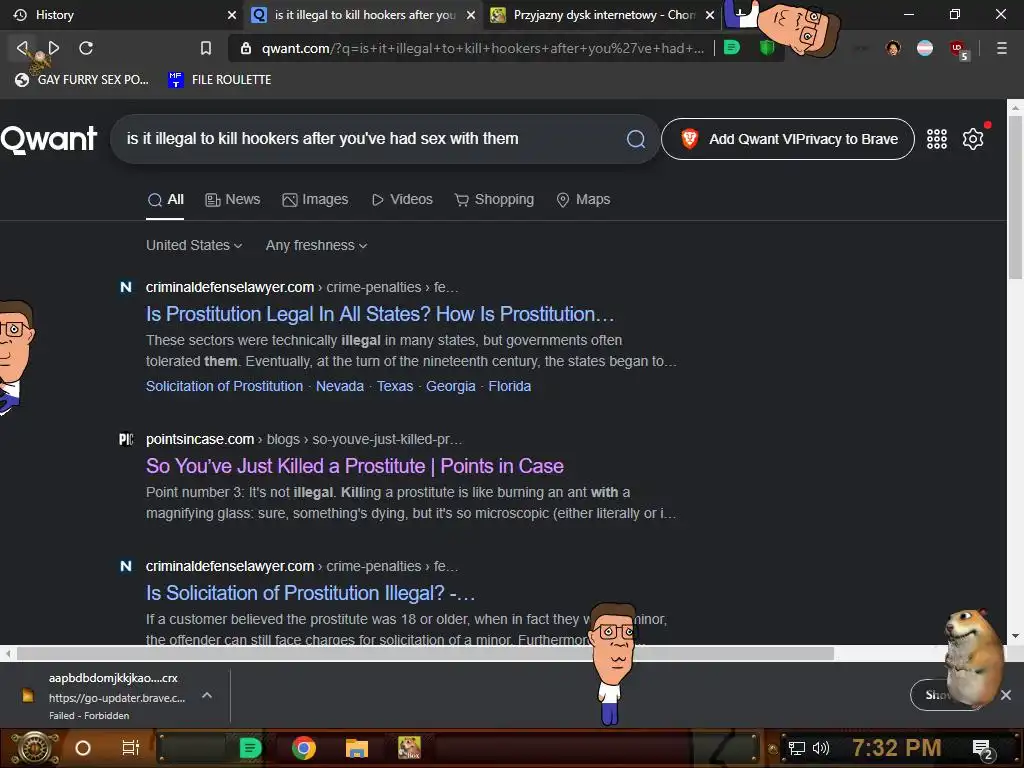Open 'Is Prostitution Legal In All States?' result
The height and width of the screenshot is (768, 1024).
tap(380, 314)
